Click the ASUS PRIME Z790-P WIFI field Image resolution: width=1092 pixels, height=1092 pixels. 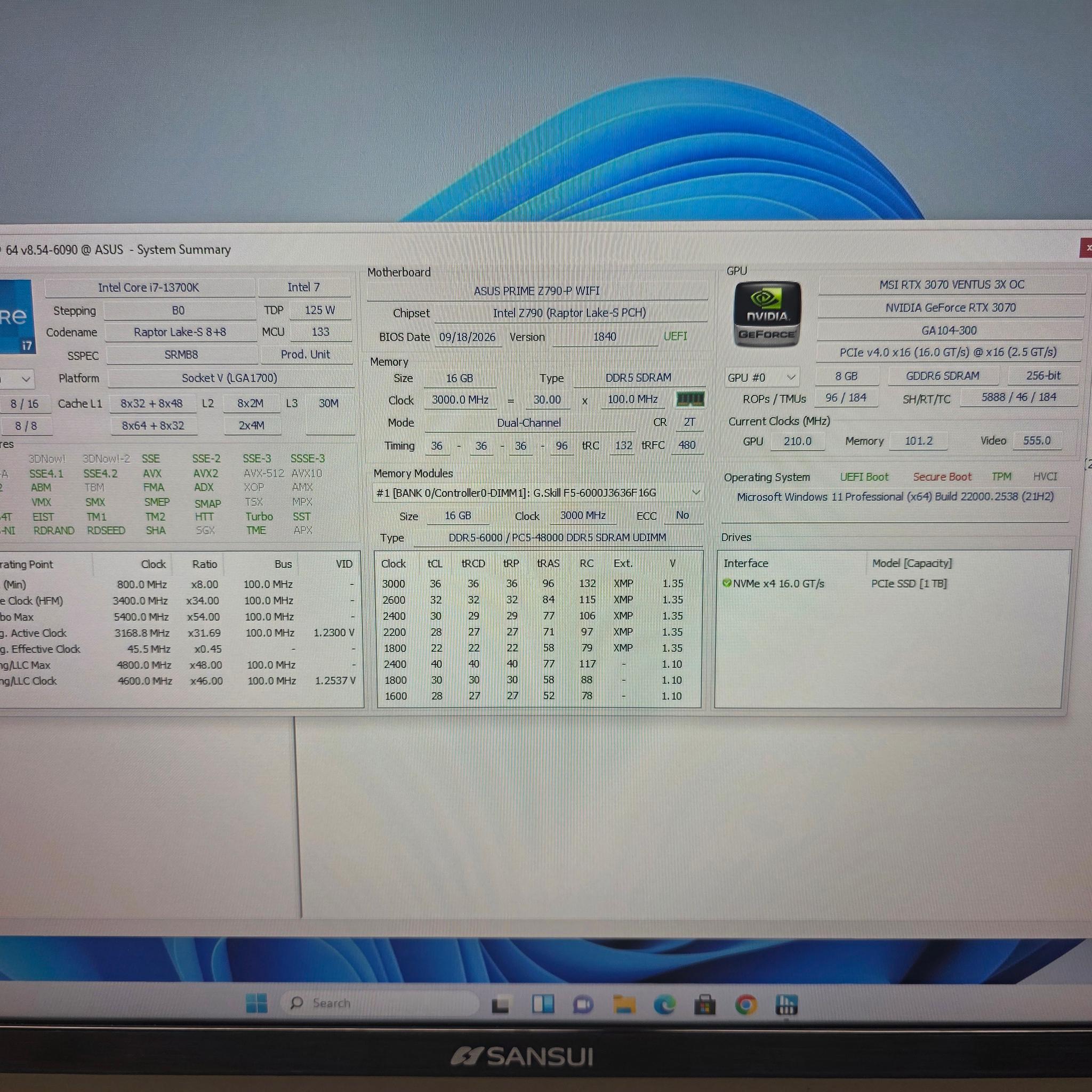point(536,291)
